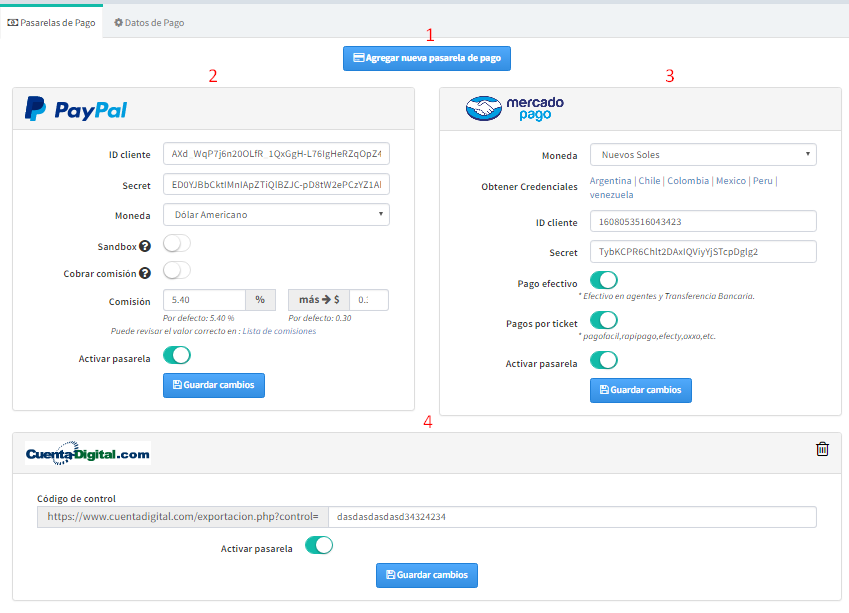This screenshot has height=613, width=849.
Task: Click the PayPal logo
Action: (76, 109)
